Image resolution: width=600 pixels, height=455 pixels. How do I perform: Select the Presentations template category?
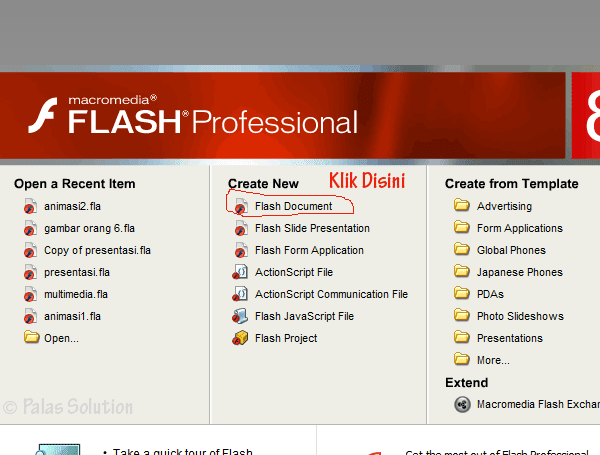pyautogui.click(x=510, y=339)
